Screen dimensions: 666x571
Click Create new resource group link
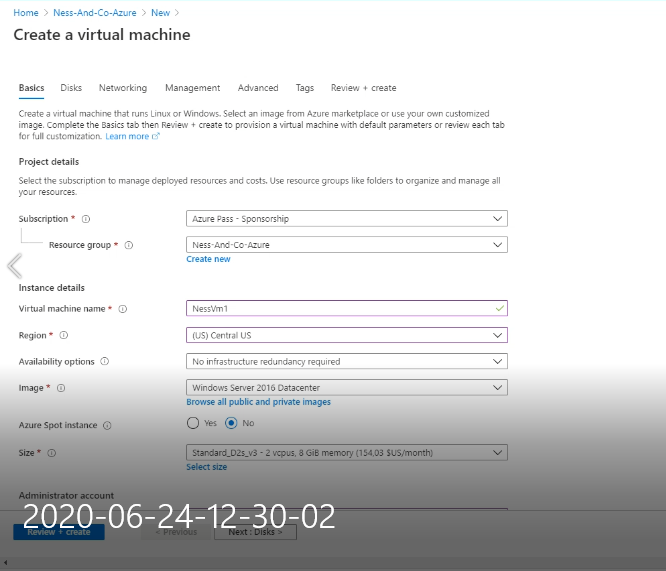click(208, 259)
